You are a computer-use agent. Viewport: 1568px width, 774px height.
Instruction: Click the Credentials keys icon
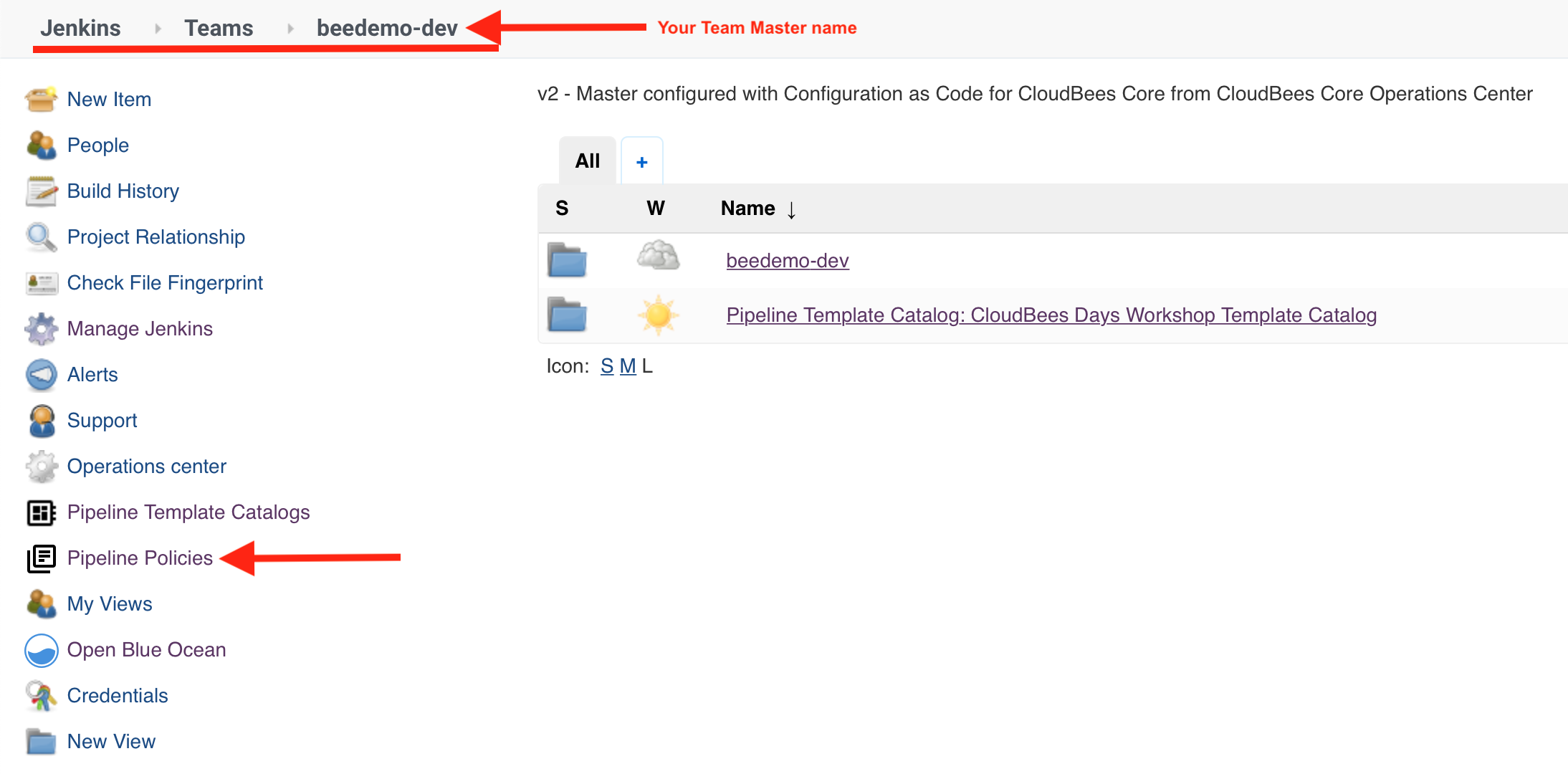point(41,696)
